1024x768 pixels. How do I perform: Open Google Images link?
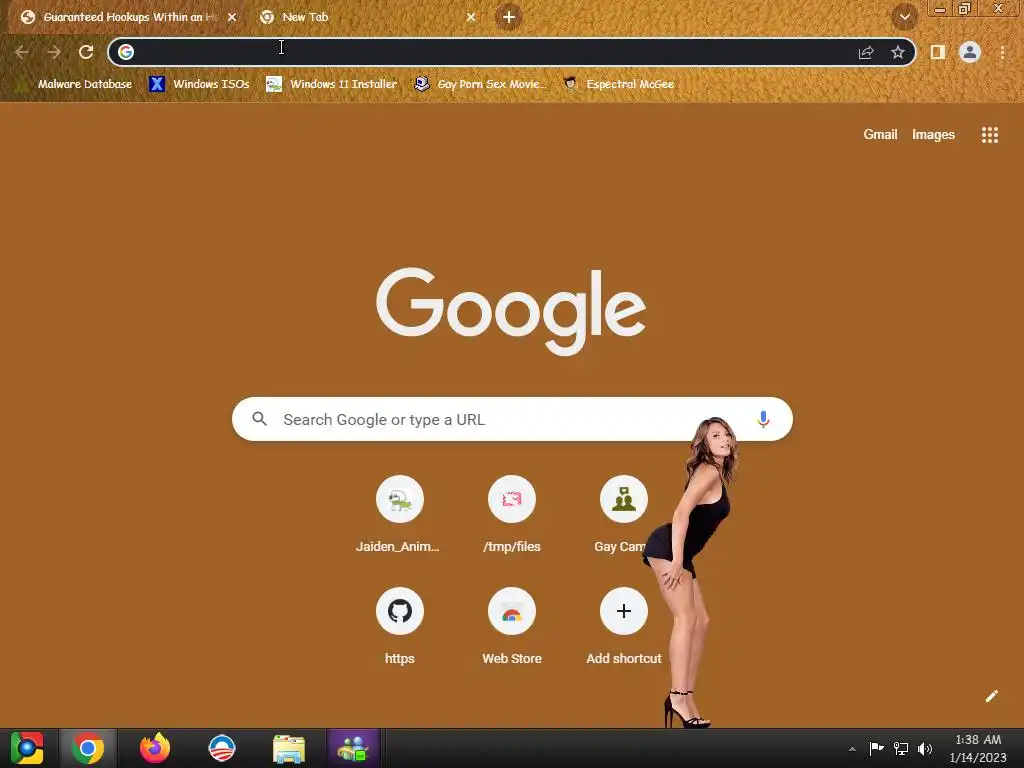(x=933, y=135)
